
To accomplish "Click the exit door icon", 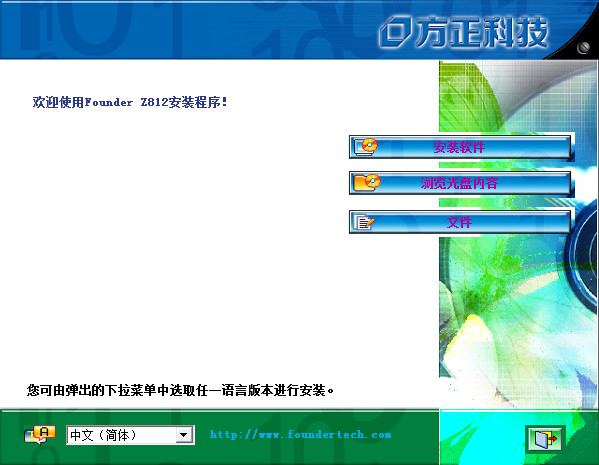I will tap(545, 439).
